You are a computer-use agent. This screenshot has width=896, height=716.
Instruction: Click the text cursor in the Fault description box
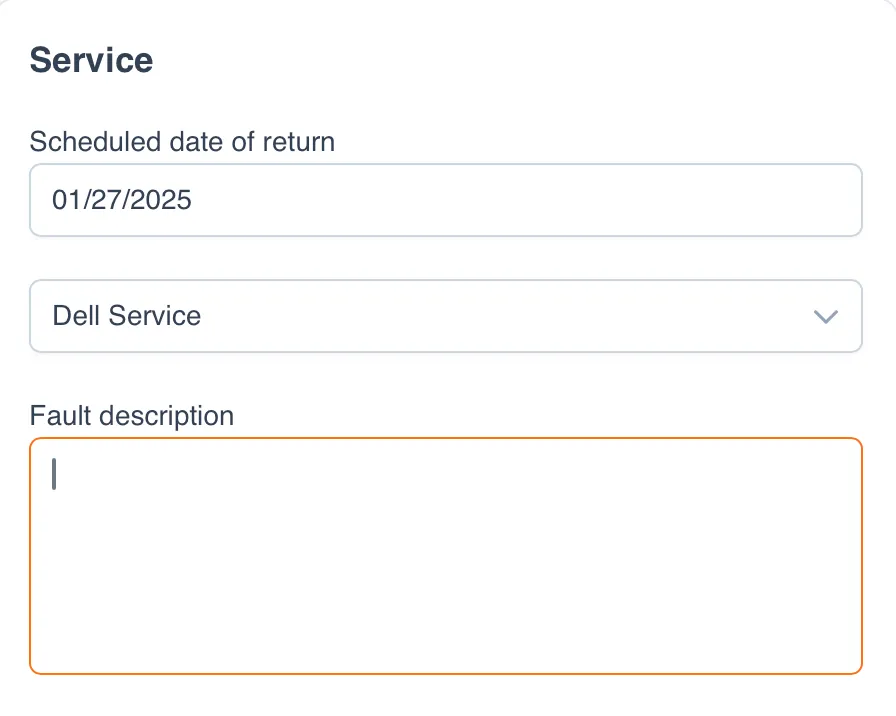[x=54, y=474]
